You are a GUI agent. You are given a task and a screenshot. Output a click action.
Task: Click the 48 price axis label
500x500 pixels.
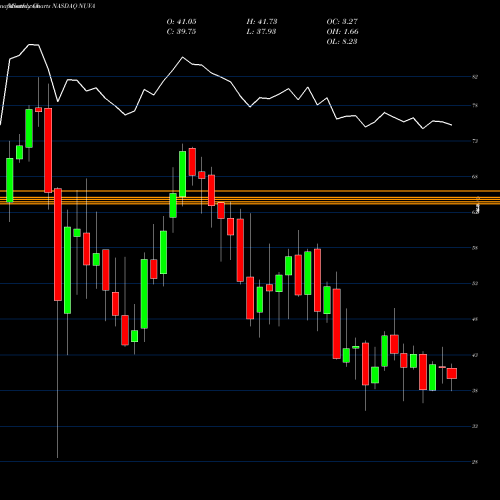475,319
